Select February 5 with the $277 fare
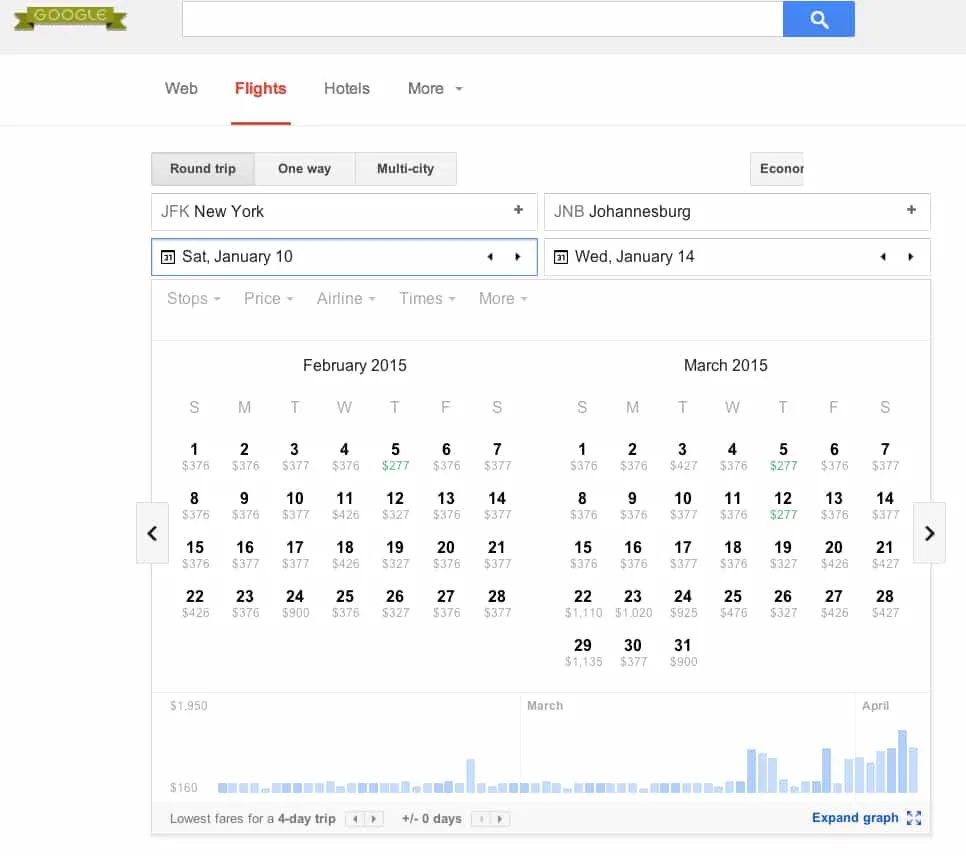 pyautogui.click(x=395, y=455)
